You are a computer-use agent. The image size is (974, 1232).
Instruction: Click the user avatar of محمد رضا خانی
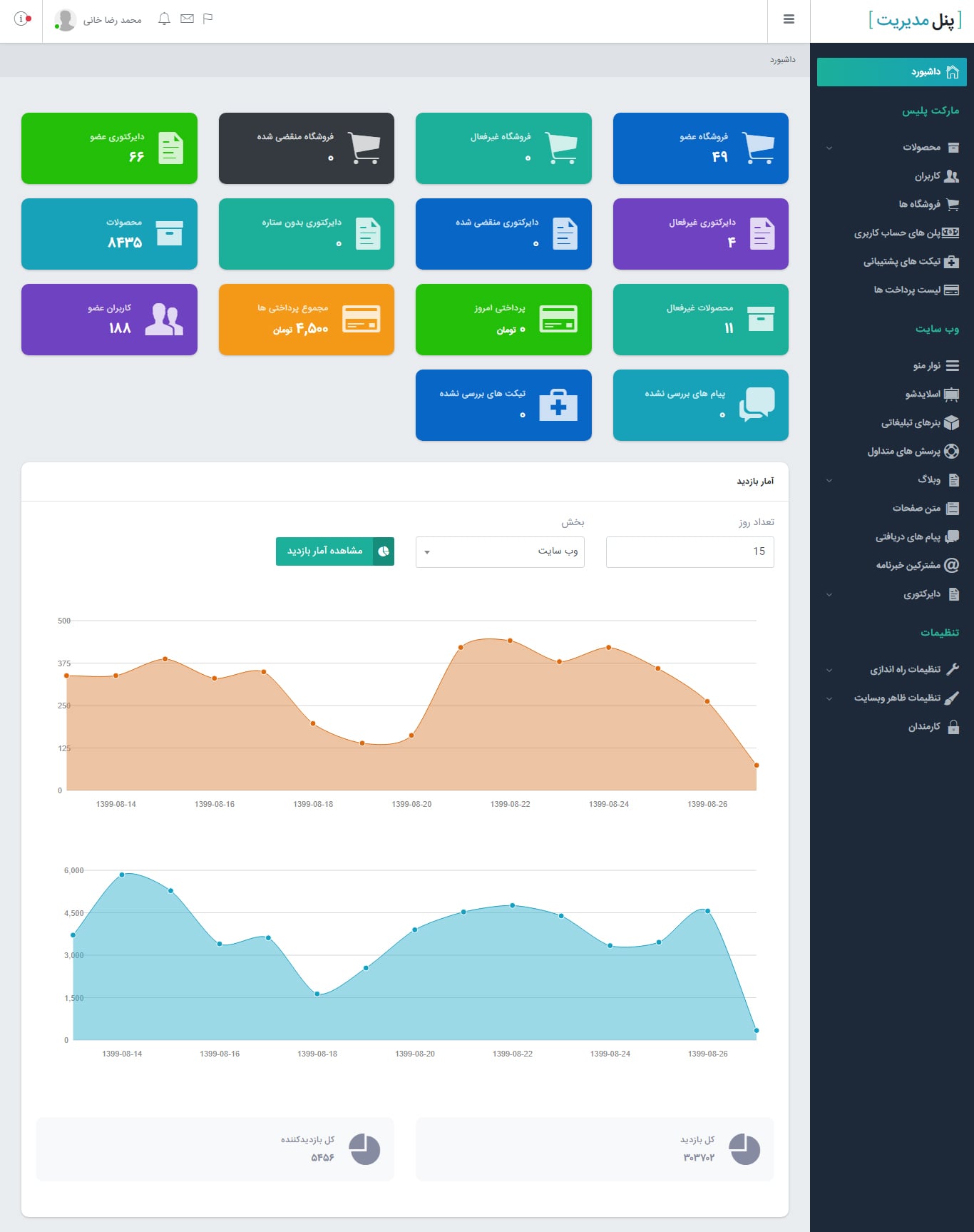[66, 20]
